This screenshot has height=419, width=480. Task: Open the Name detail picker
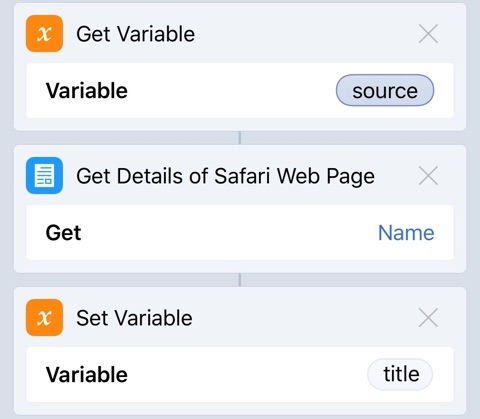406,233
